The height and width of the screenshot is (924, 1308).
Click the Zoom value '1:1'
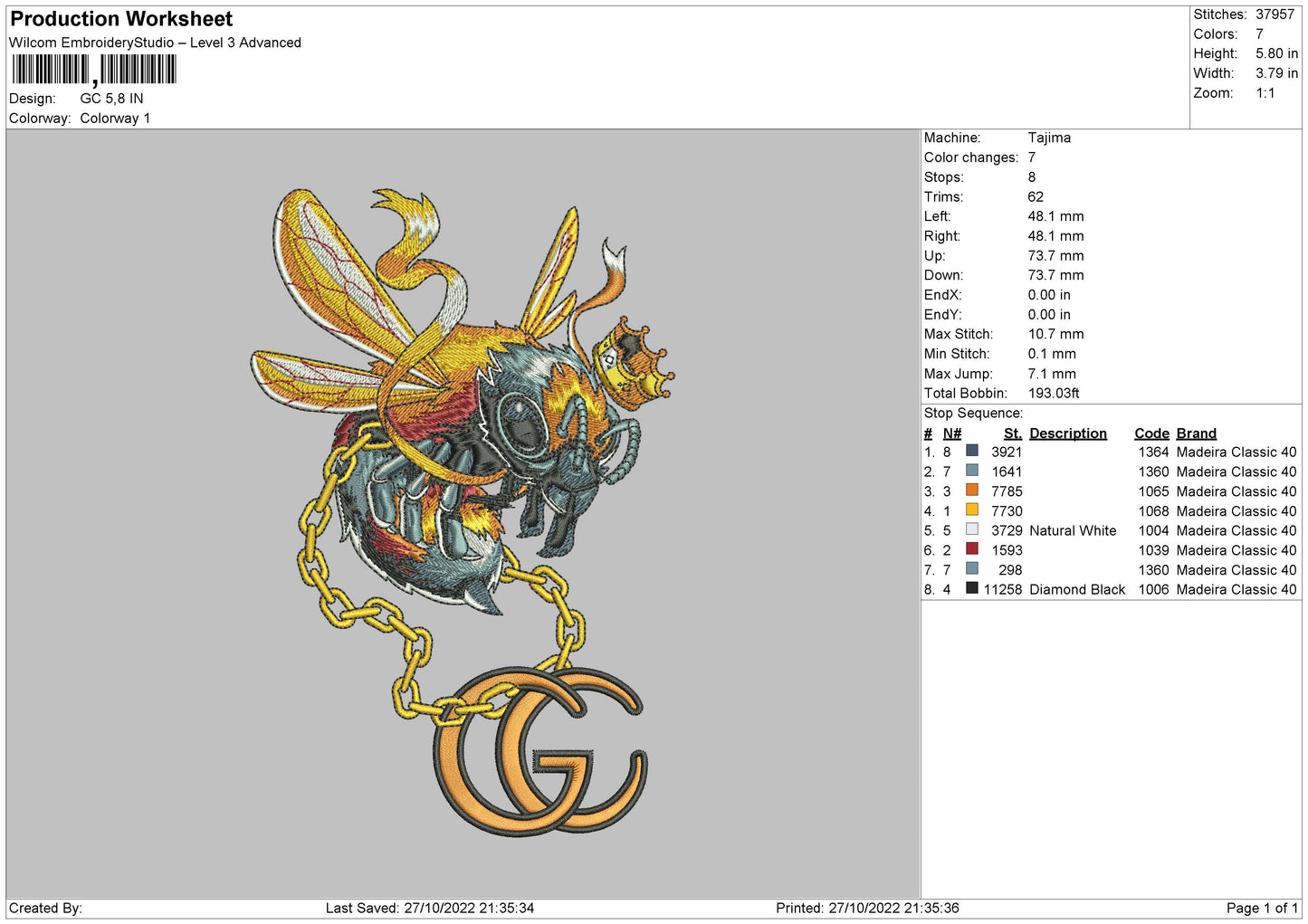point(1265,93)
